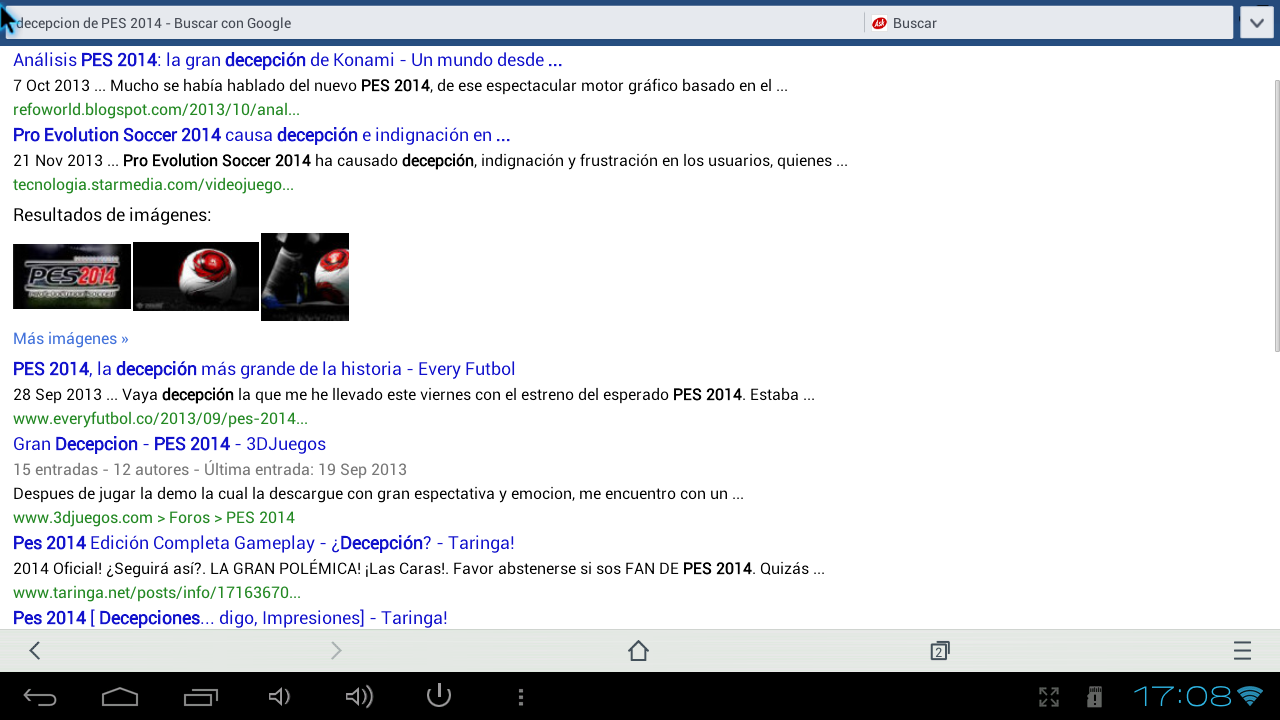
Task: Open 'PES 2014, la decepción más grande' result
Action: [264, 369]
